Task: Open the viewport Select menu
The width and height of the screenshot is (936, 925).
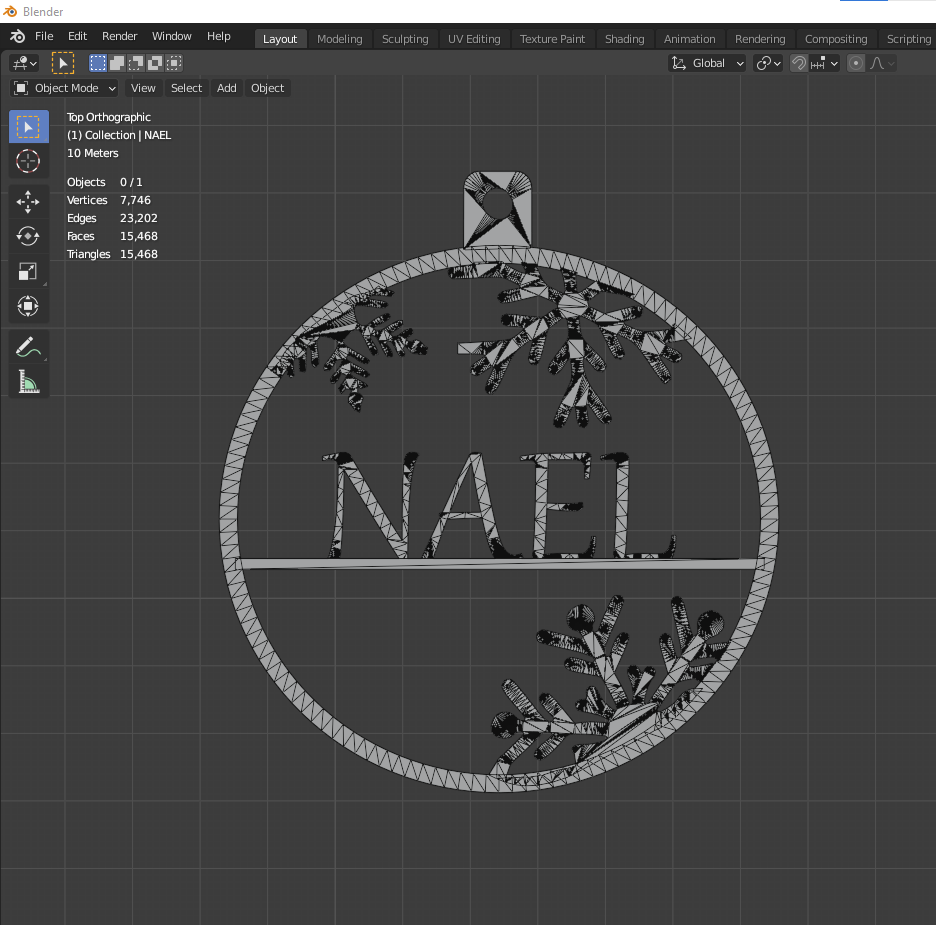Action: click(186, 88)
